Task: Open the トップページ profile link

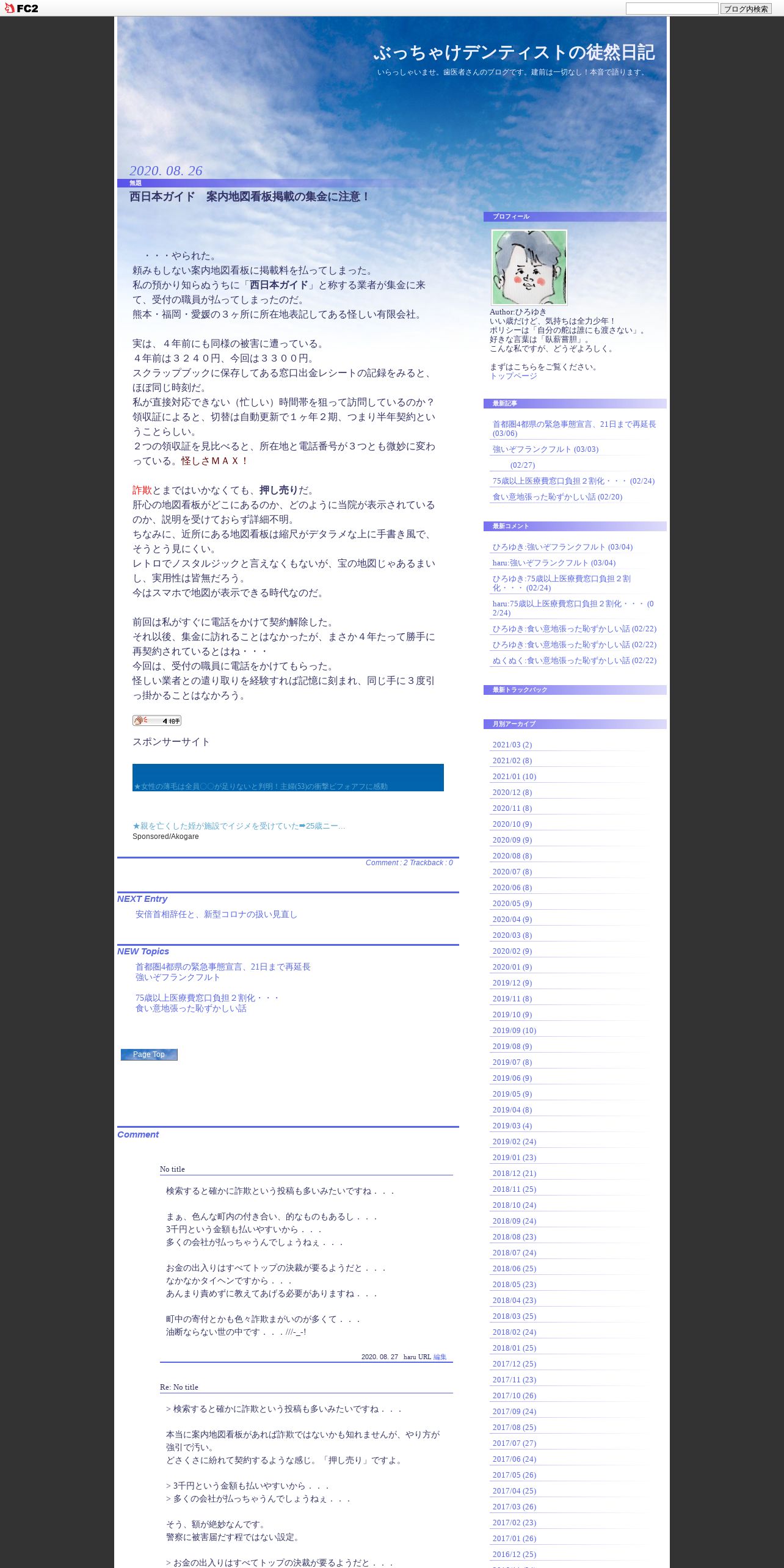Action: (x=514, y=376)
